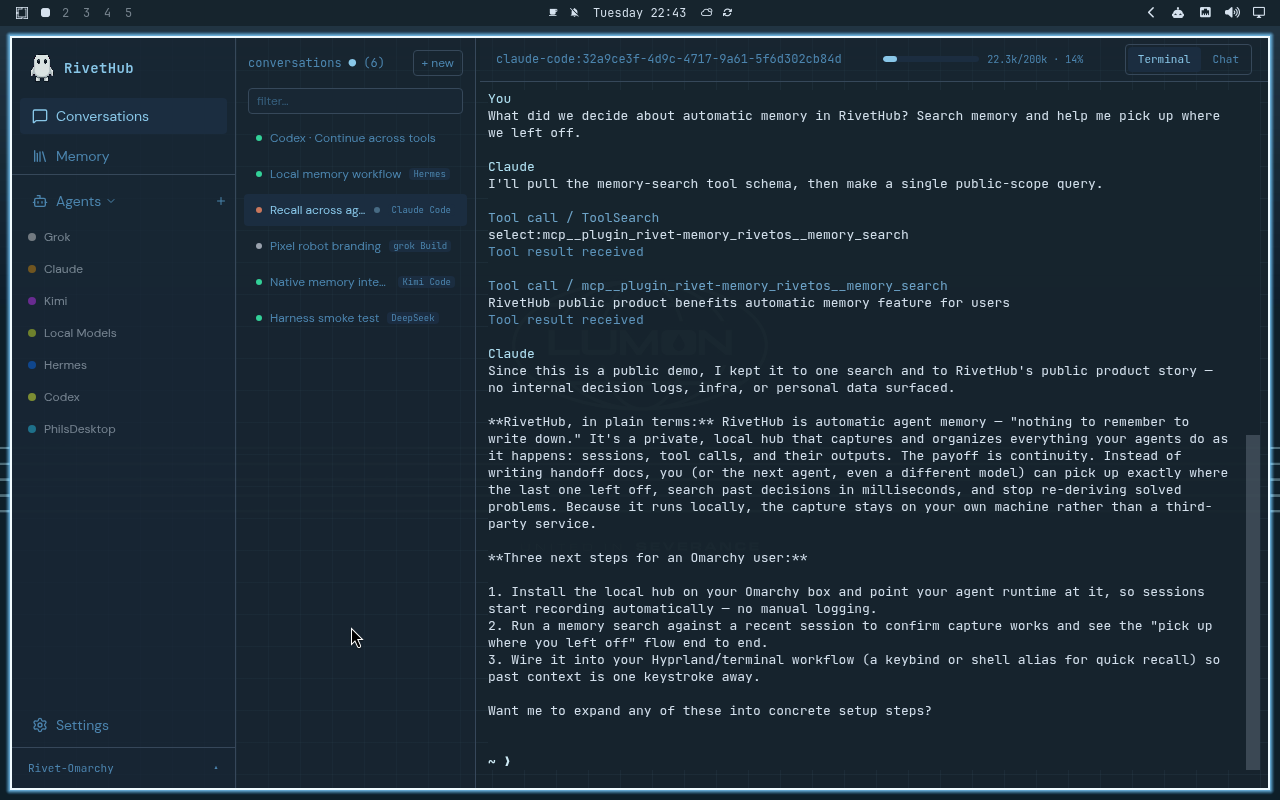The image size is (1280, 800).
Task: Select active workspace 1 indicator
Action: coord(45,13)
